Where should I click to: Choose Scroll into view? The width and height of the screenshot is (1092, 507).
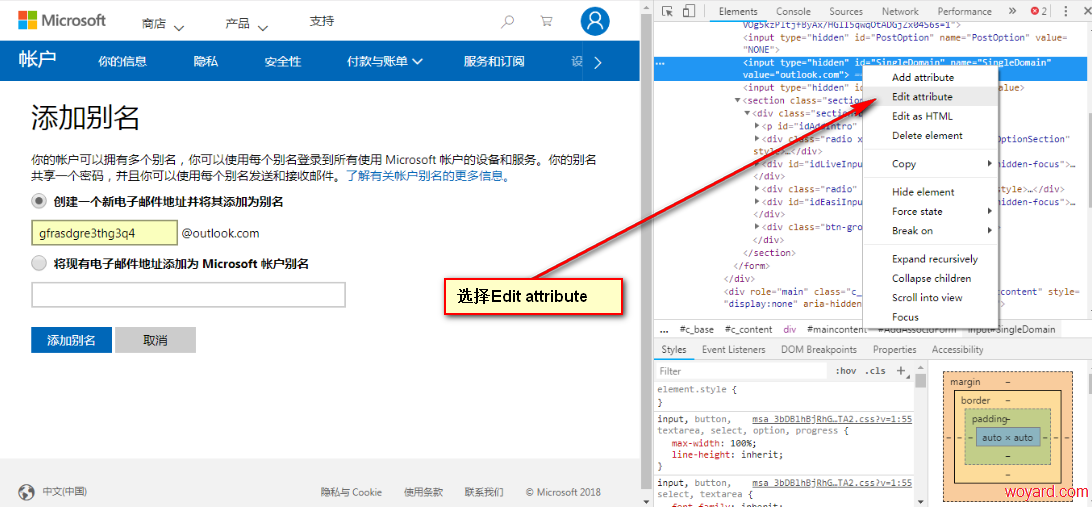coord(930,297)
